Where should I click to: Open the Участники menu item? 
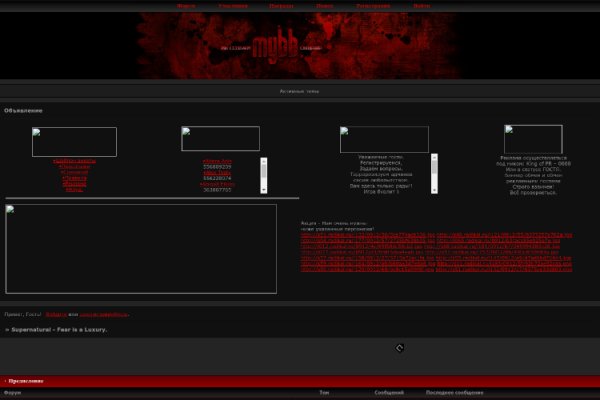pyautogui.click(x=233, y=5)
